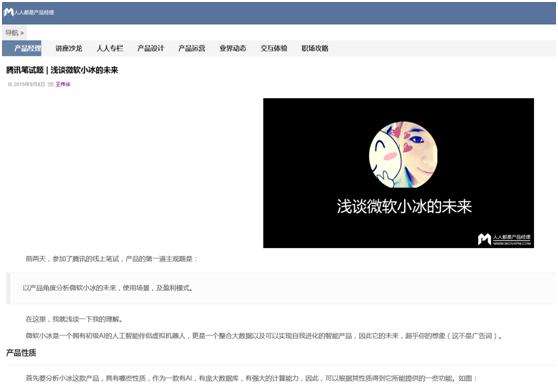Open the 讲座沙龙 menu item
558x390 pixels.
tap(69, 48)
